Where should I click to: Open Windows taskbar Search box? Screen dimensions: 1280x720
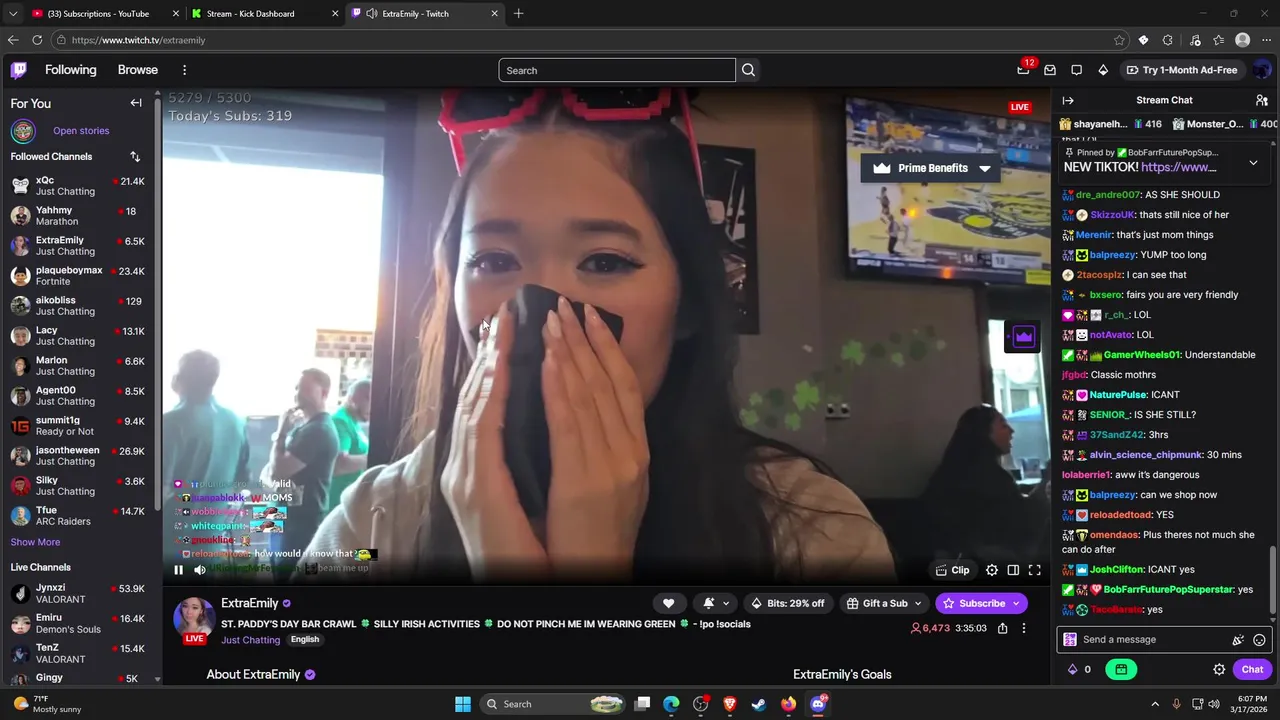pos(552,704)
